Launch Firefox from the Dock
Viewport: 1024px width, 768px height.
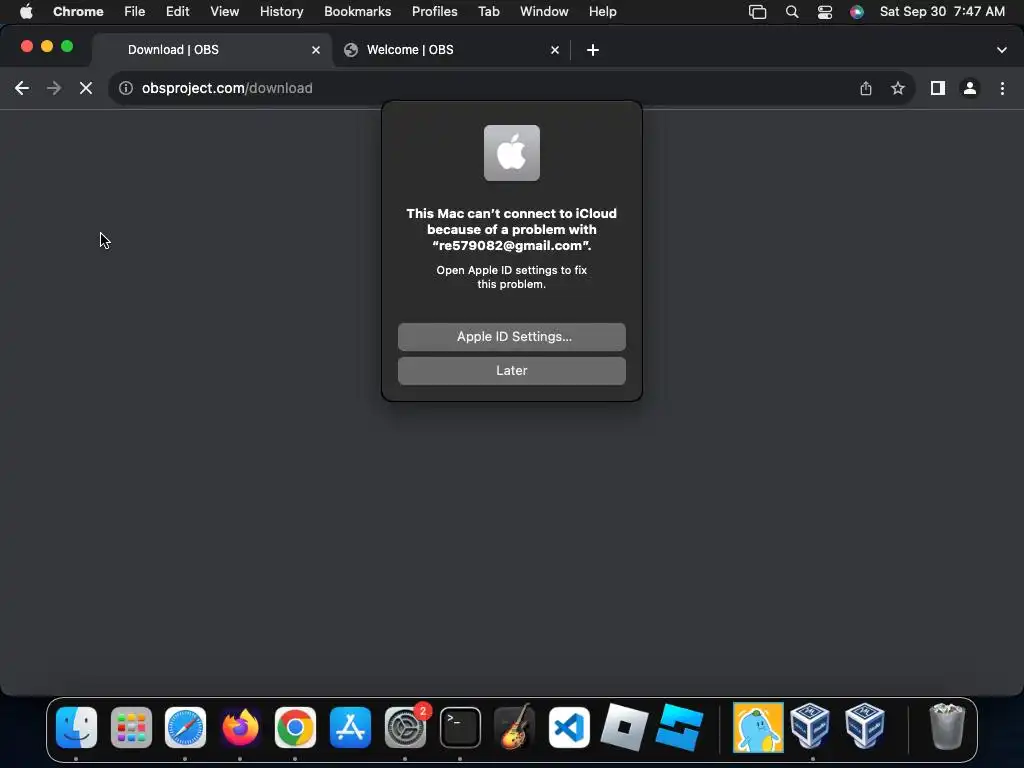pyautogui.click(x=240, y=727)
